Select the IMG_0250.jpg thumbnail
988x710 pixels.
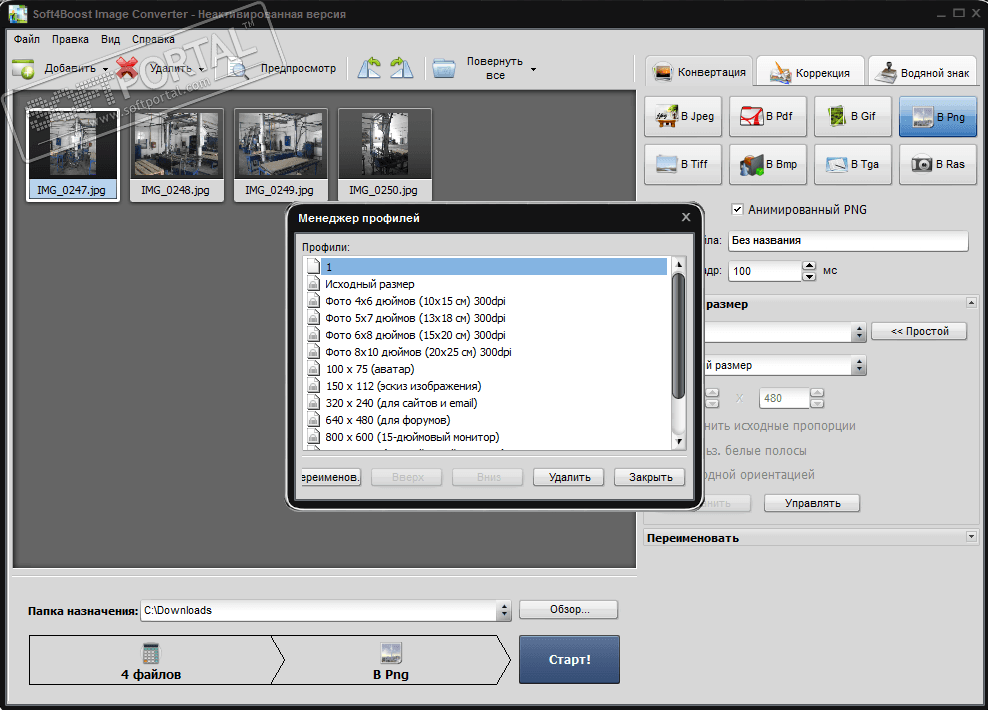(384, 155)
